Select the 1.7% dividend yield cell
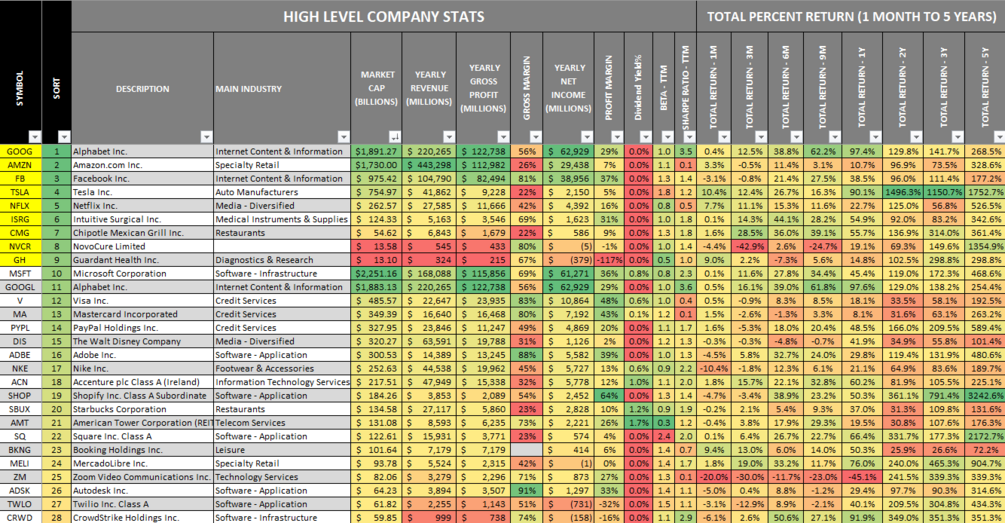The image size is (1005, 523). tap(638, 422)
